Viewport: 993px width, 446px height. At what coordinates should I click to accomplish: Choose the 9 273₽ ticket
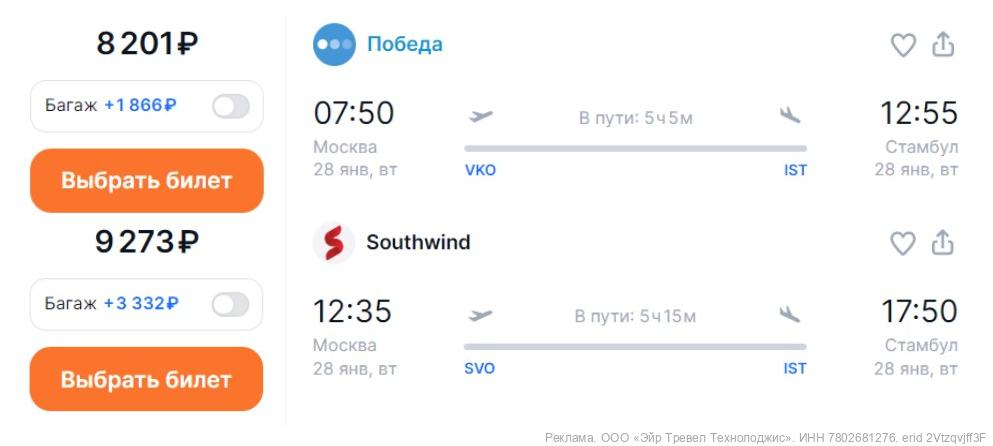[146, 379]
